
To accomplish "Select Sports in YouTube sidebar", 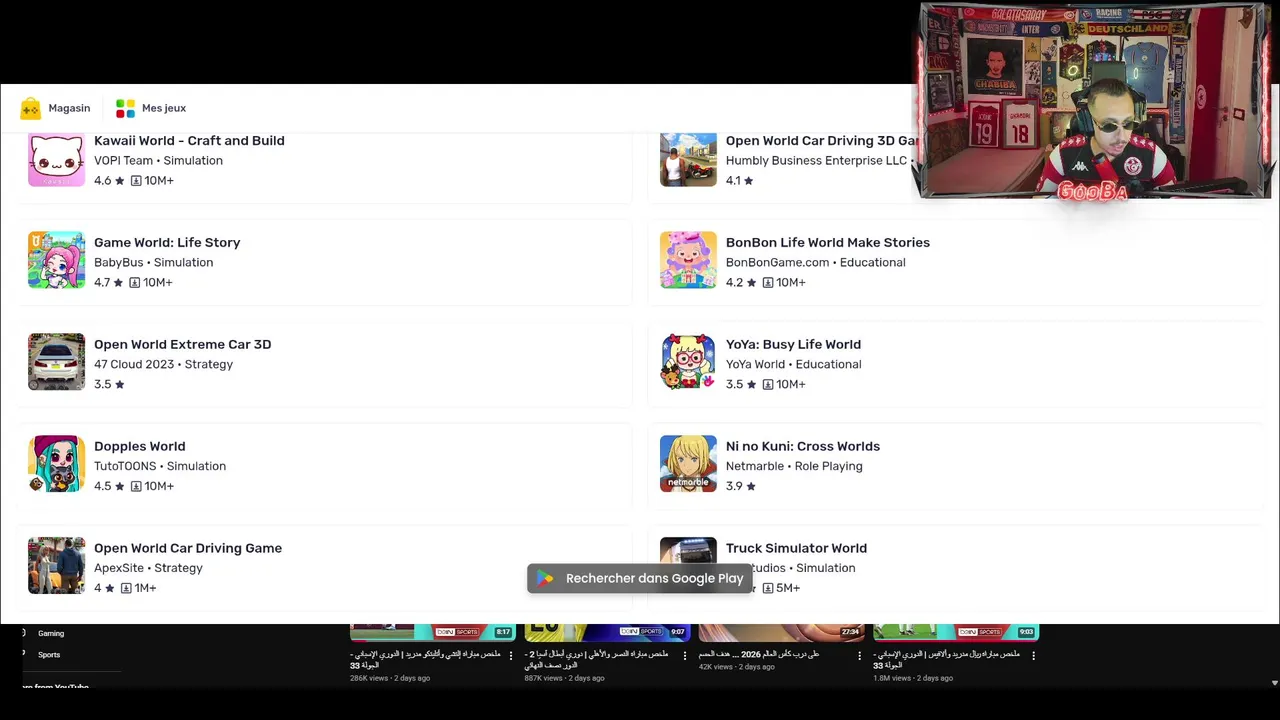I will 49,655.
